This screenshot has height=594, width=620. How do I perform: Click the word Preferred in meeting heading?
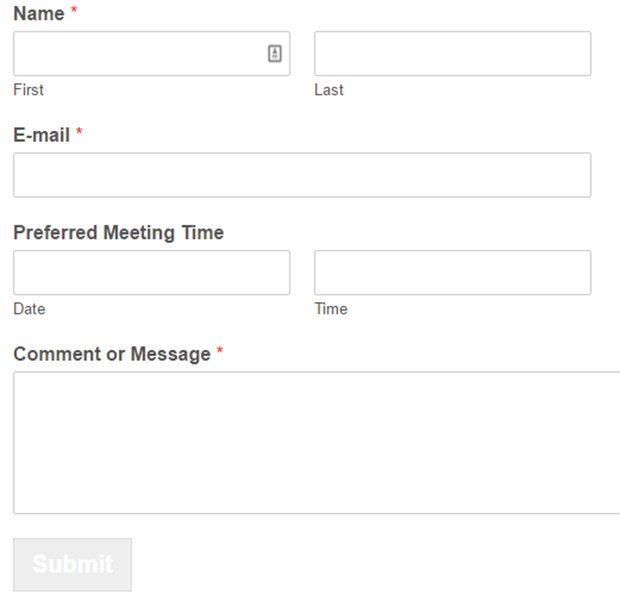pyautogui.click(x=55, y=233)
